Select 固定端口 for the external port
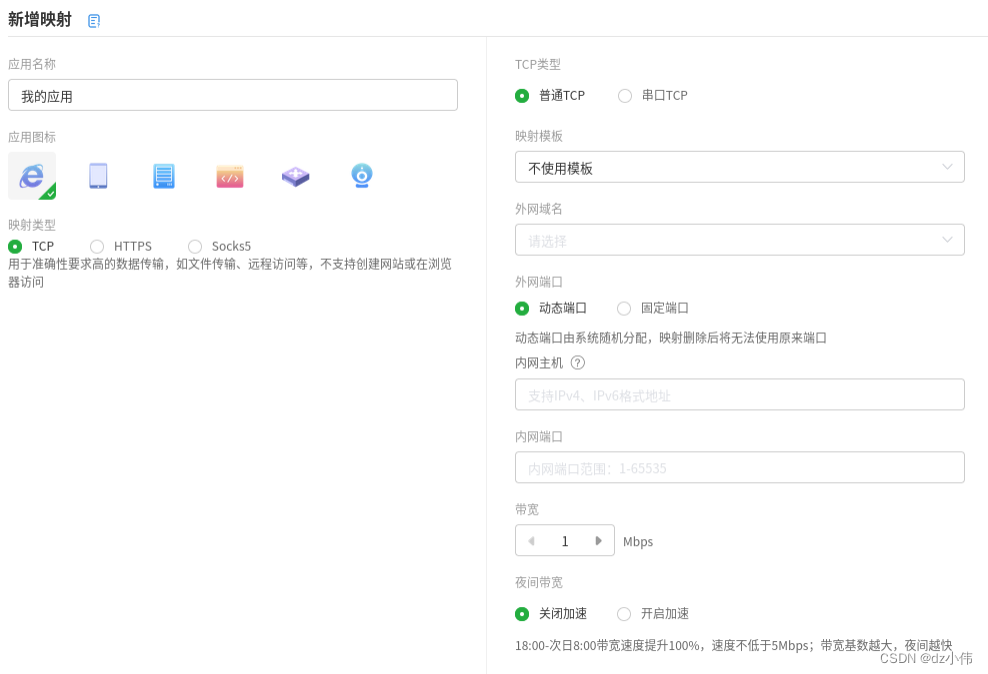The width and height of the screenshot is (988, 674). point(624,308)
